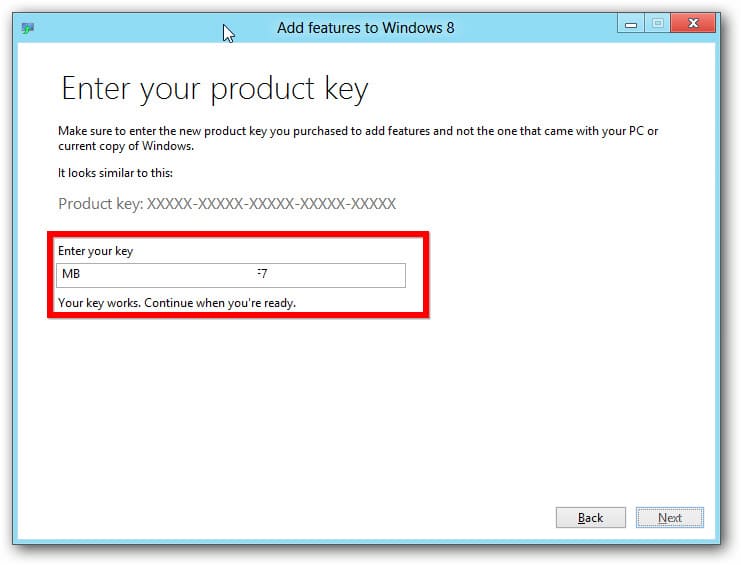The image size is (741, 565).
Task: Click the sample XXXXX-XXXXX product key text
Action: 271,204
